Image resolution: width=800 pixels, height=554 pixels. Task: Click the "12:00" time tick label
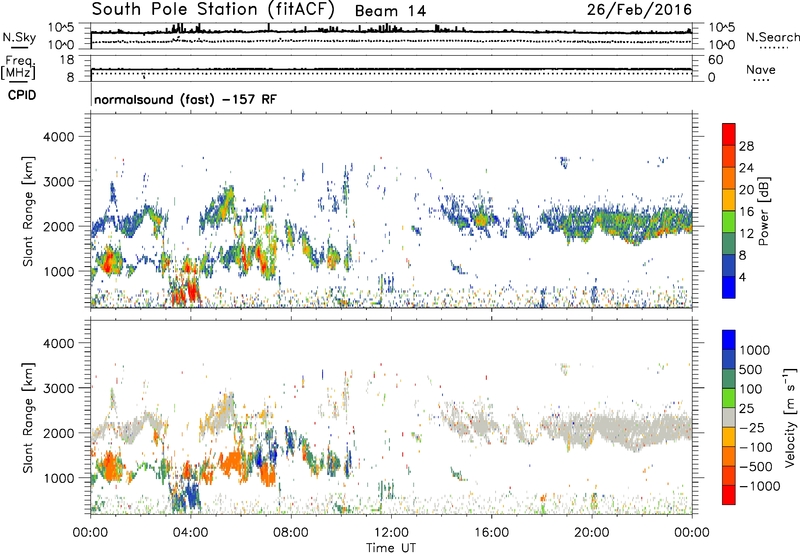click(x=391, y=533)
